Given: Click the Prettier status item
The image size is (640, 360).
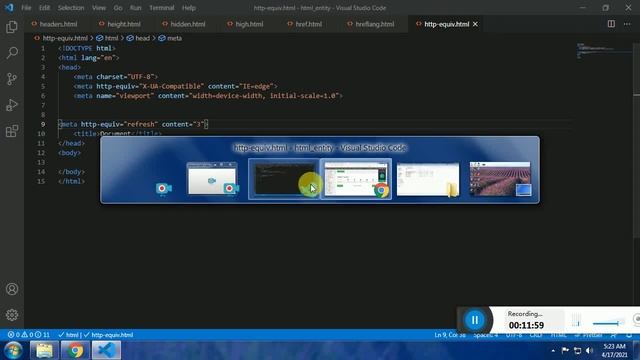Looking at the screenshot, I should pos(588,335).
